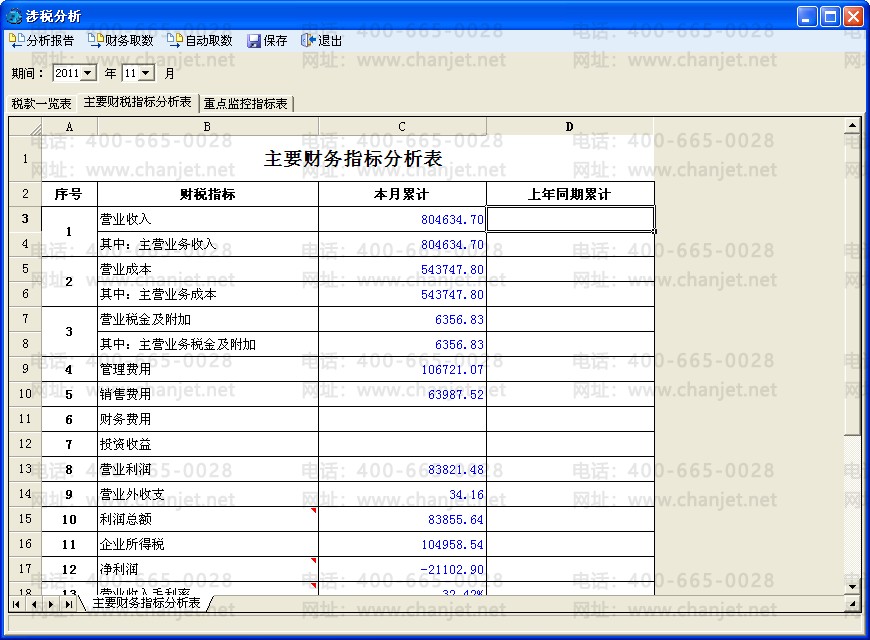
Task: Jump to the last sheet with the navigation arrow
Action: point(68,604)
